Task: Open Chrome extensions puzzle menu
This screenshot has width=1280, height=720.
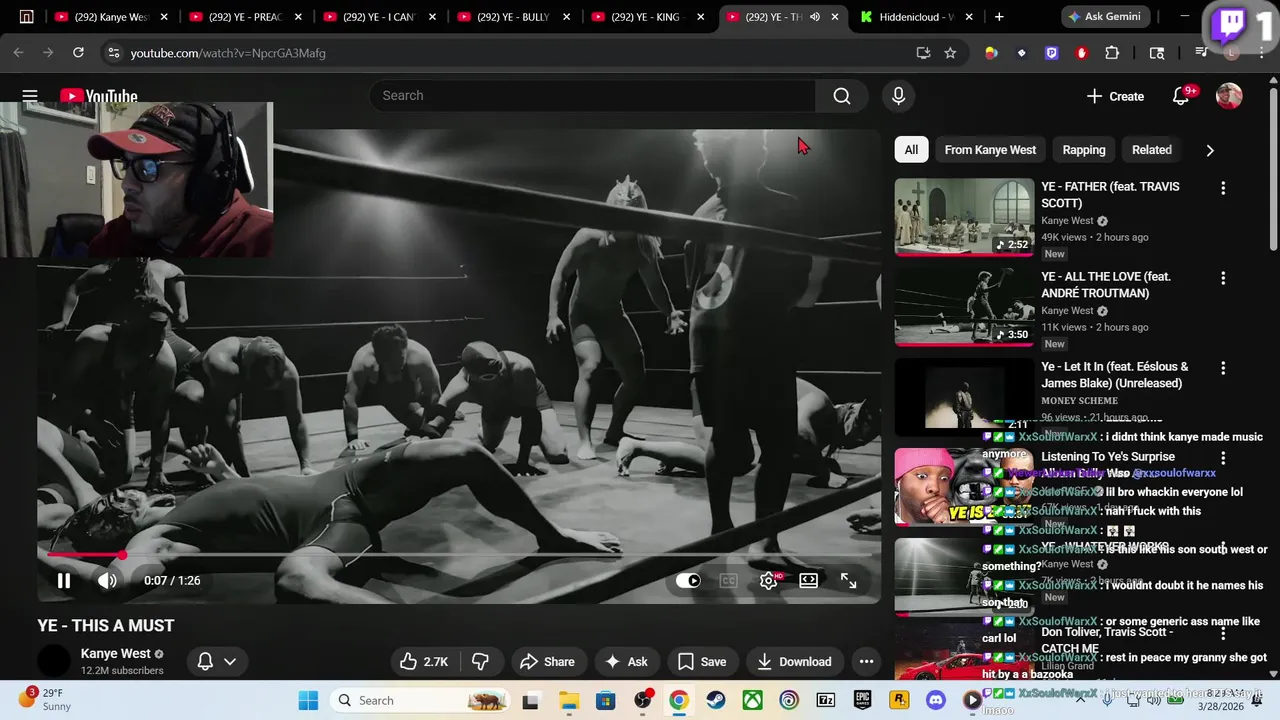Action: coord(1112,53)
